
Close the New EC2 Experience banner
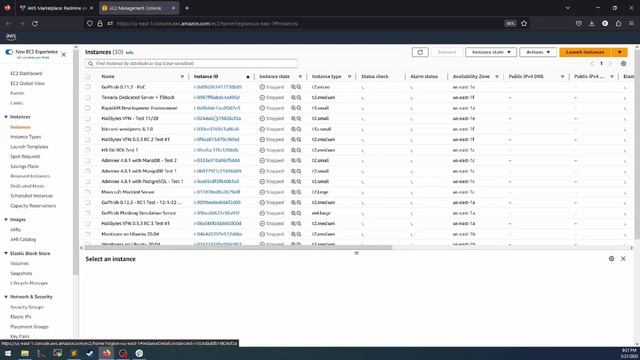[64, 54]
